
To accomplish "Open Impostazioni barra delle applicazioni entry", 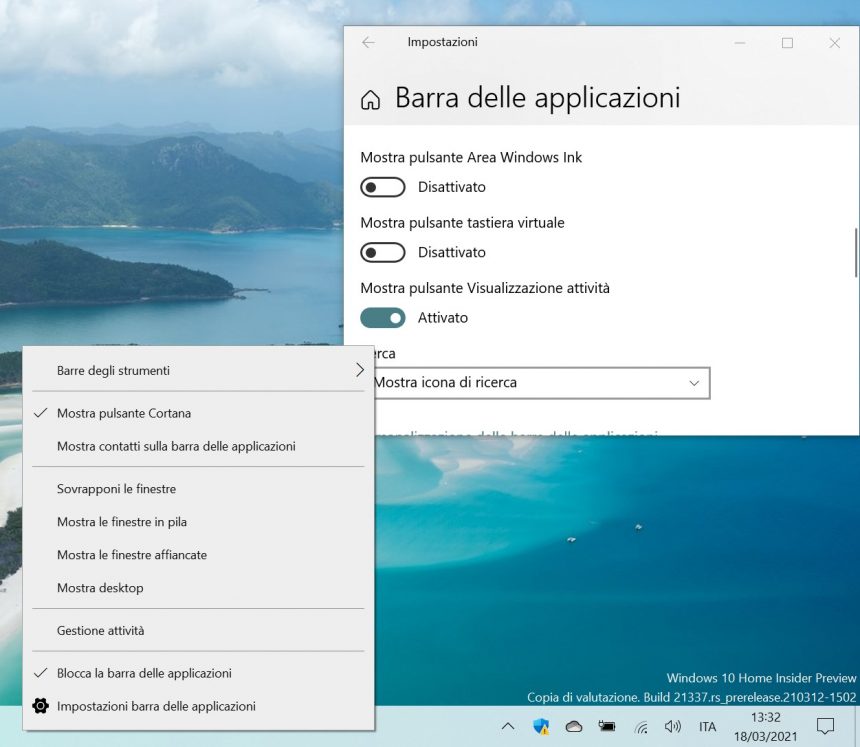I will tap(199, 706).
